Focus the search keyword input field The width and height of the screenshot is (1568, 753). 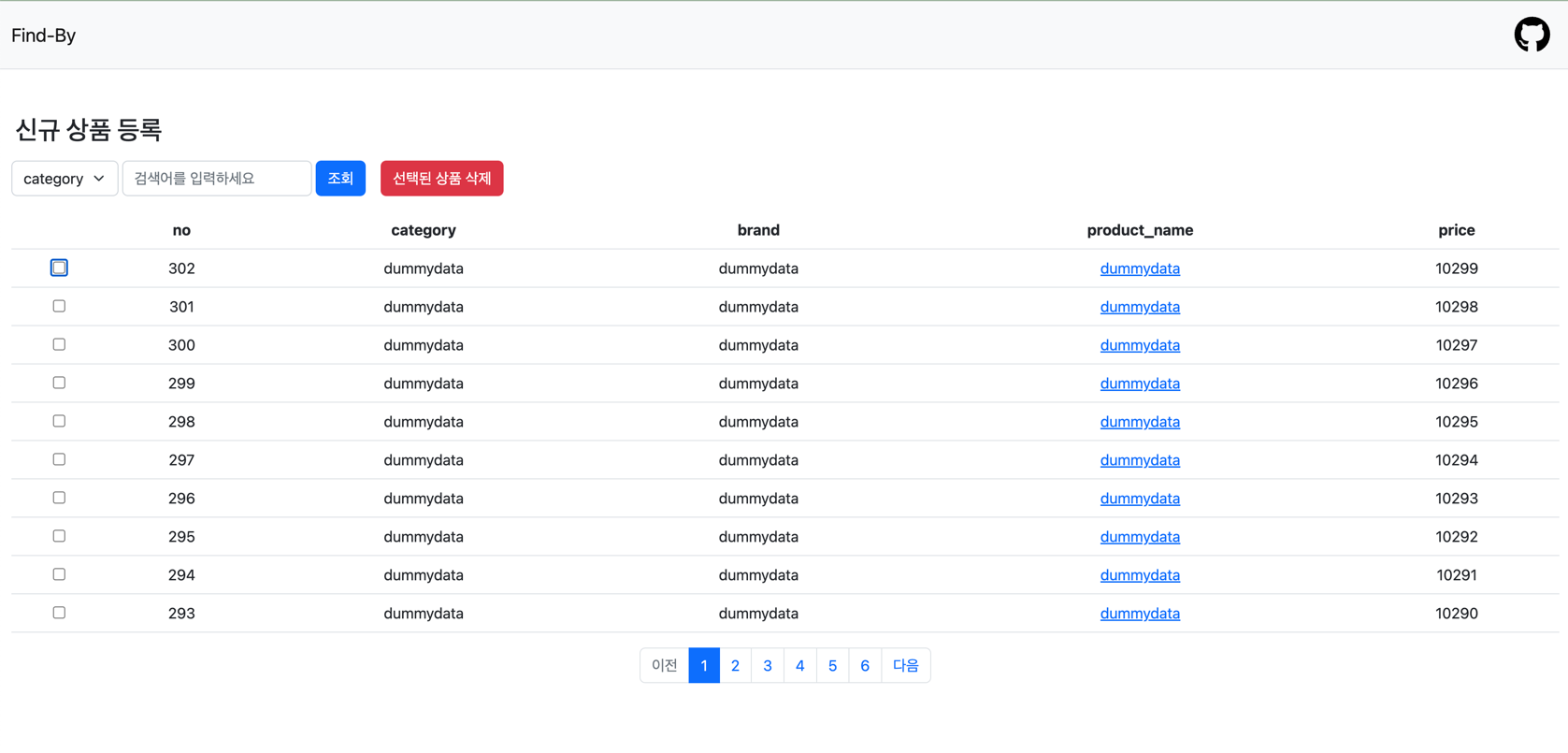[x=217, y=179]
